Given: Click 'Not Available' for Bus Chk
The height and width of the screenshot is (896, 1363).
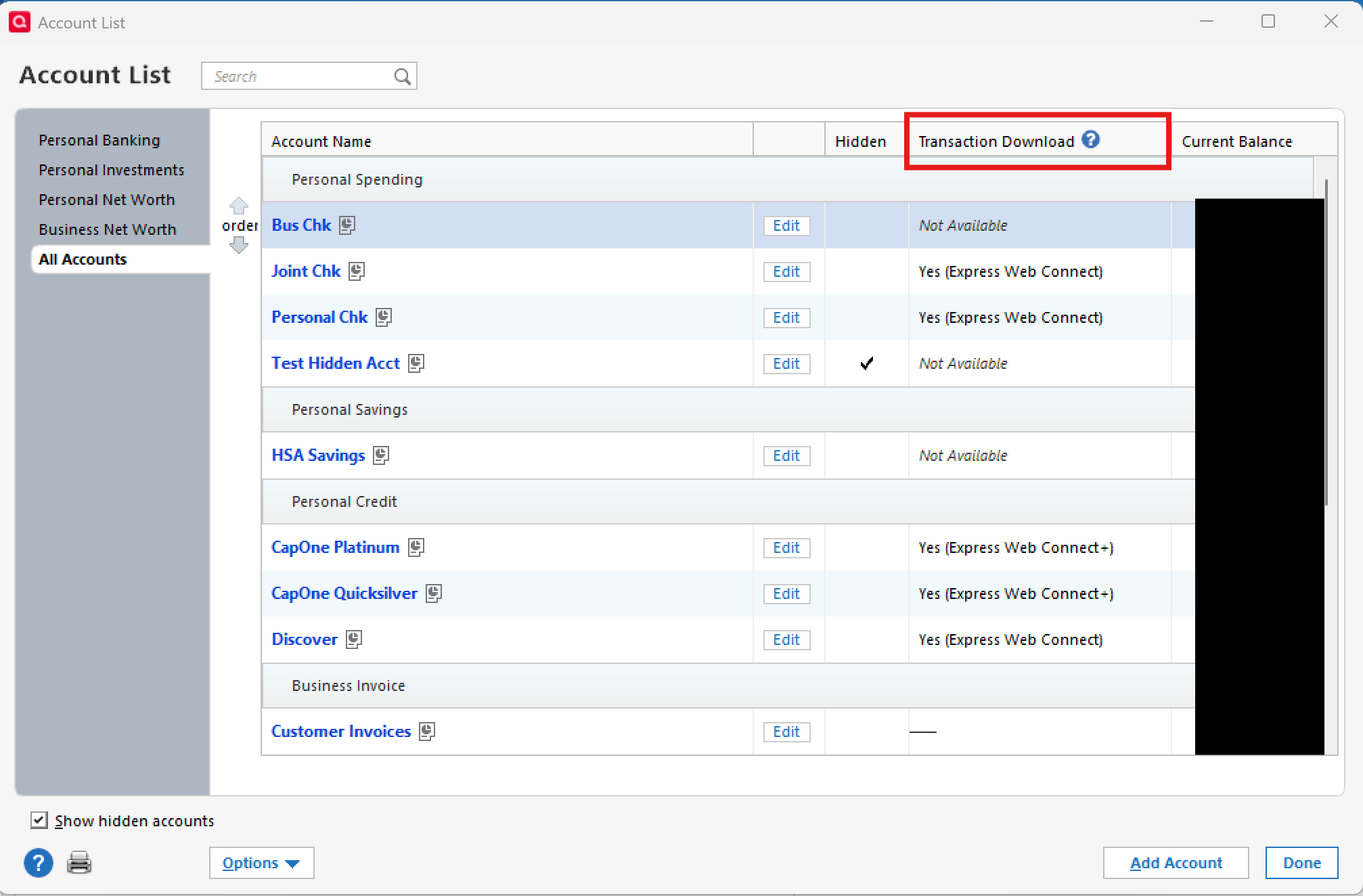Looking at the screenshot, I should pos(963,225).
